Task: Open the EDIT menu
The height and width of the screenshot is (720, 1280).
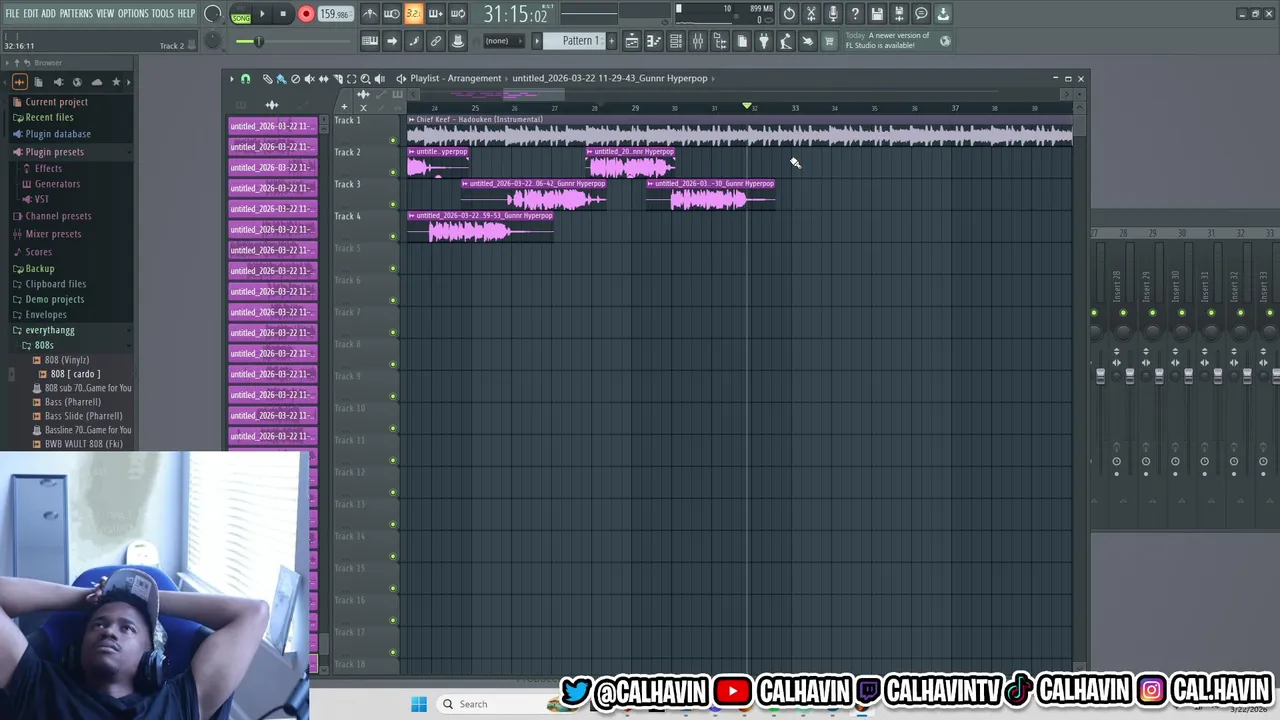Action: click(x=31, y=13)
